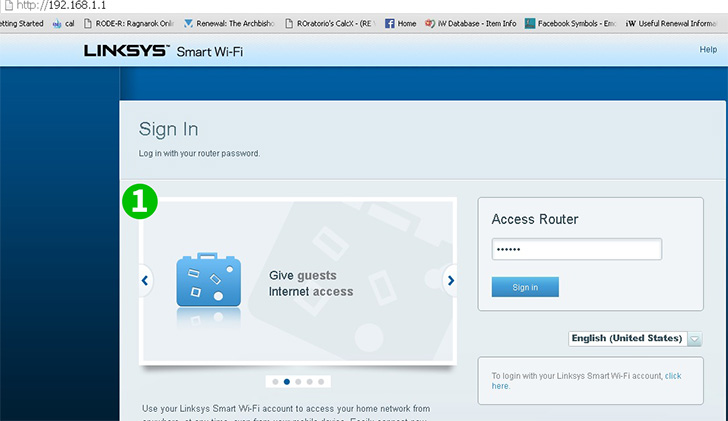Open the ROratorio's CalcX bookmark

tap(330, 23)
